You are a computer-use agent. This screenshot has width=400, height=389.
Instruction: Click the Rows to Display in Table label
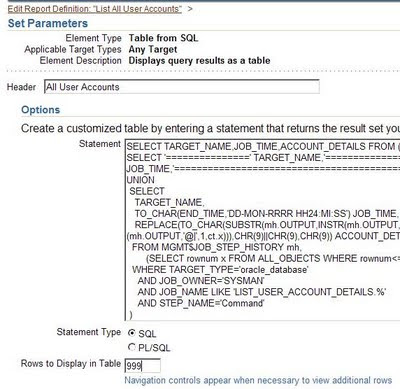(x=71, y=363)
